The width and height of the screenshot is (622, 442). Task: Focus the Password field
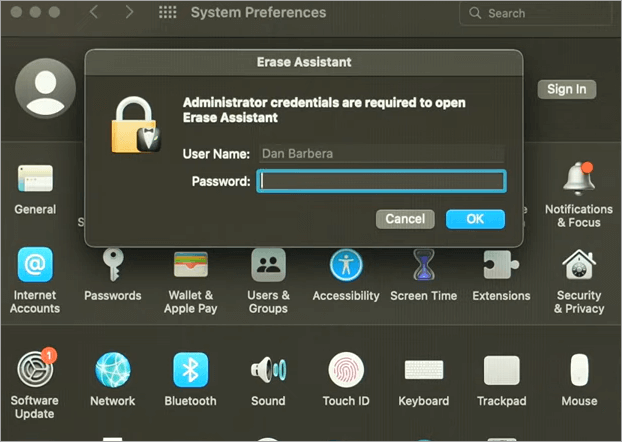pyautogui.click(x=381, y=181)
